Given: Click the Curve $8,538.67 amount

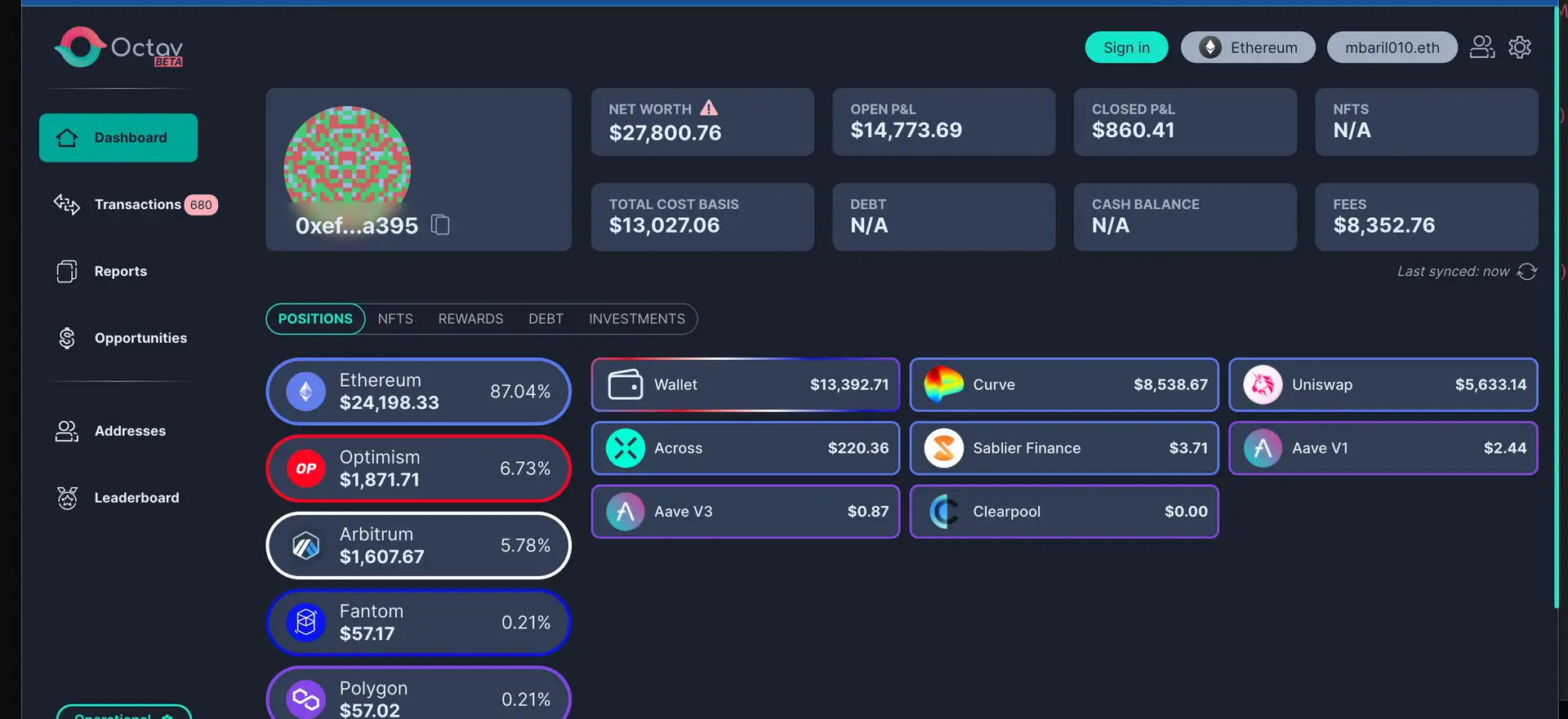Looking at the screenshot, I should click(x=1170, y=384).
